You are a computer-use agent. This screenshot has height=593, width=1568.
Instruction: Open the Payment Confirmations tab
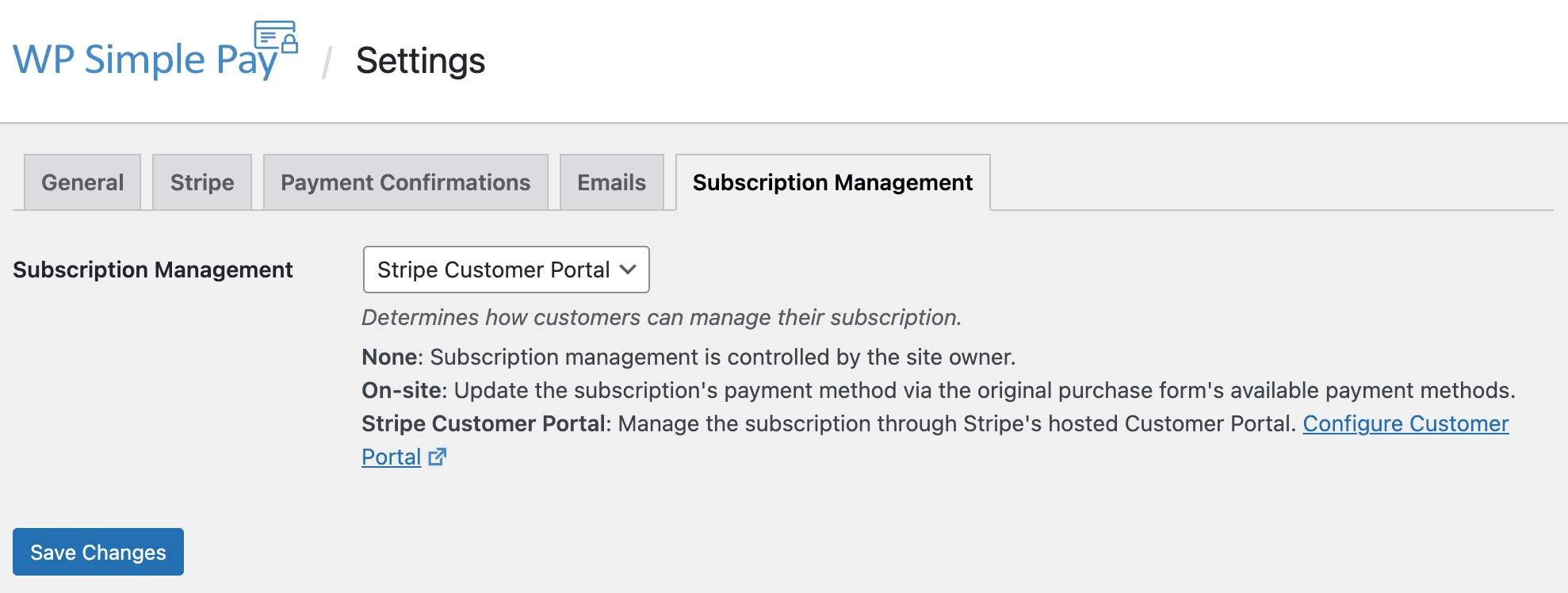406,182
